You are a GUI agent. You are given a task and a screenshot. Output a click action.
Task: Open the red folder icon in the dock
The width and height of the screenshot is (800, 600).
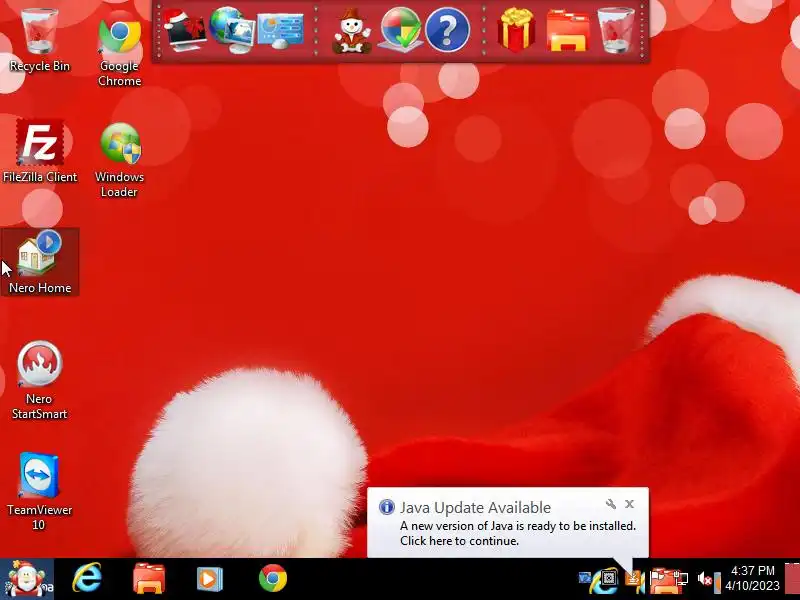tap(568, 32)
